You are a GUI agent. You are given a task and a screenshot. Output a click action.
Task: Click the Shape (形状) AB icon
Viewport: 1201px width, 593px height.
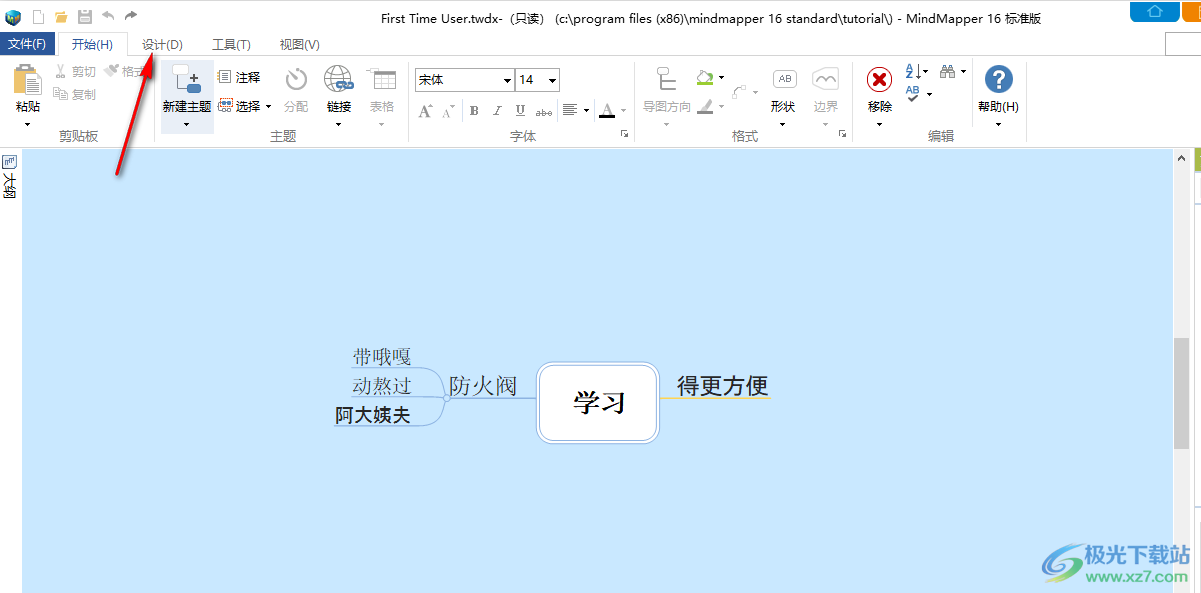(x=785, y=79)
